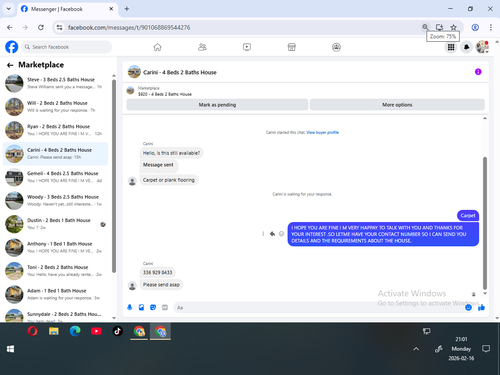Click the browser zoom magnifier icon

click(x=425, y=27)
